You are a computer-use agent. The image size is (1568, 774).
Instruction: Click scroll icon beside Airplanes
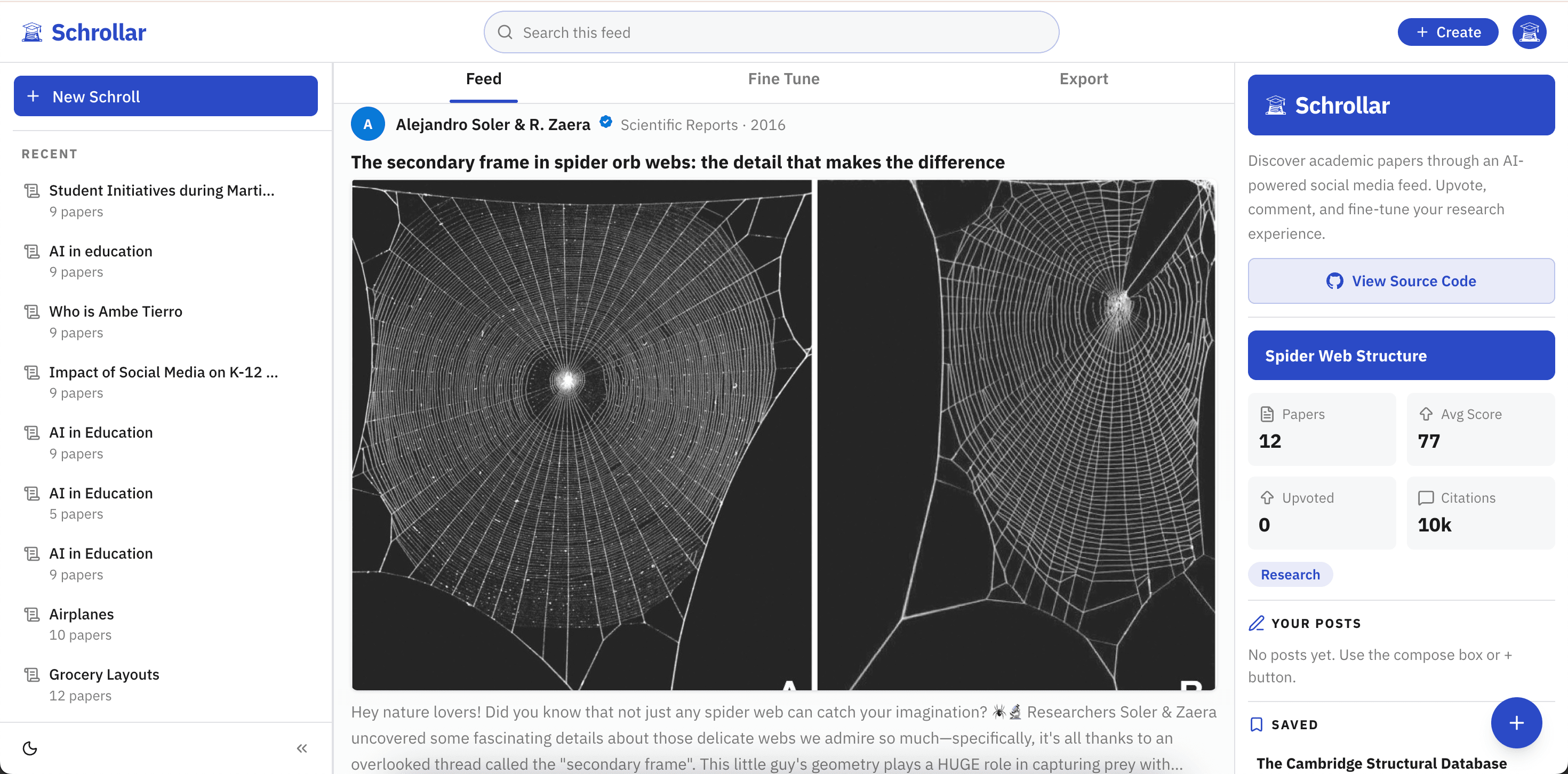[31, 615]
